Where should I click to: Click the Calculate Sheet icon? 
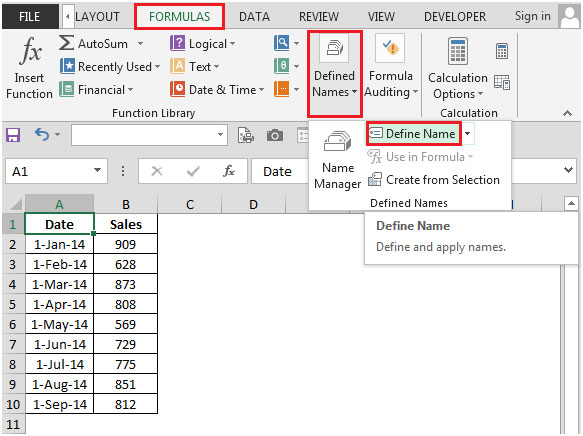502,82
